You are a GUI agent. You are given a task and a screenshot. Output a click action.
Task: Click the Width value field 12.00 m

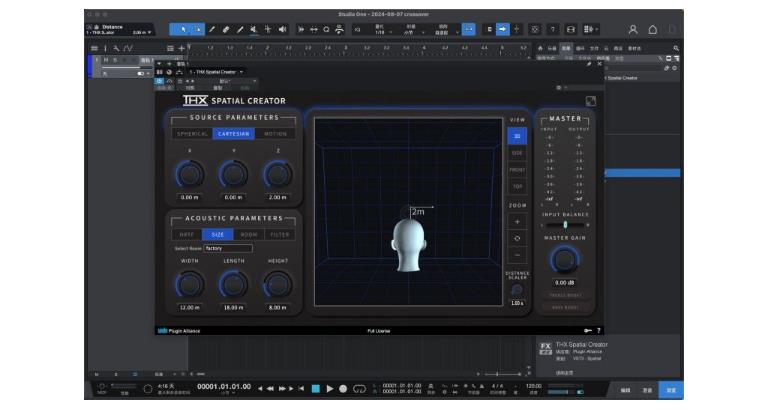190,308
